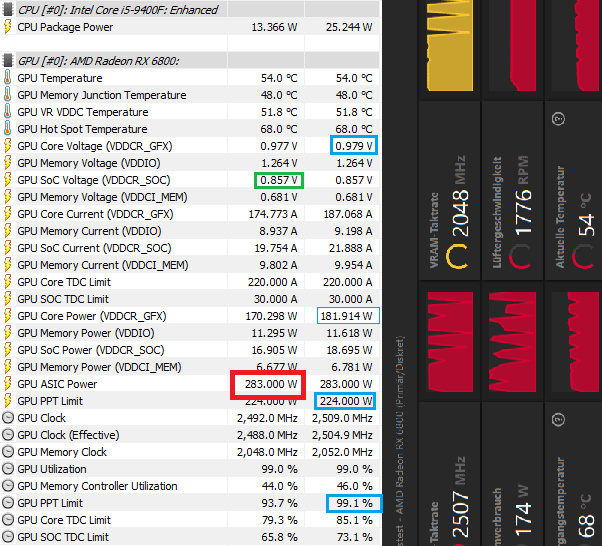Select the GPU Core TDC Limit row showing 220.000 A
This screenshot has height=546, width=602.
tap(190, 282)
